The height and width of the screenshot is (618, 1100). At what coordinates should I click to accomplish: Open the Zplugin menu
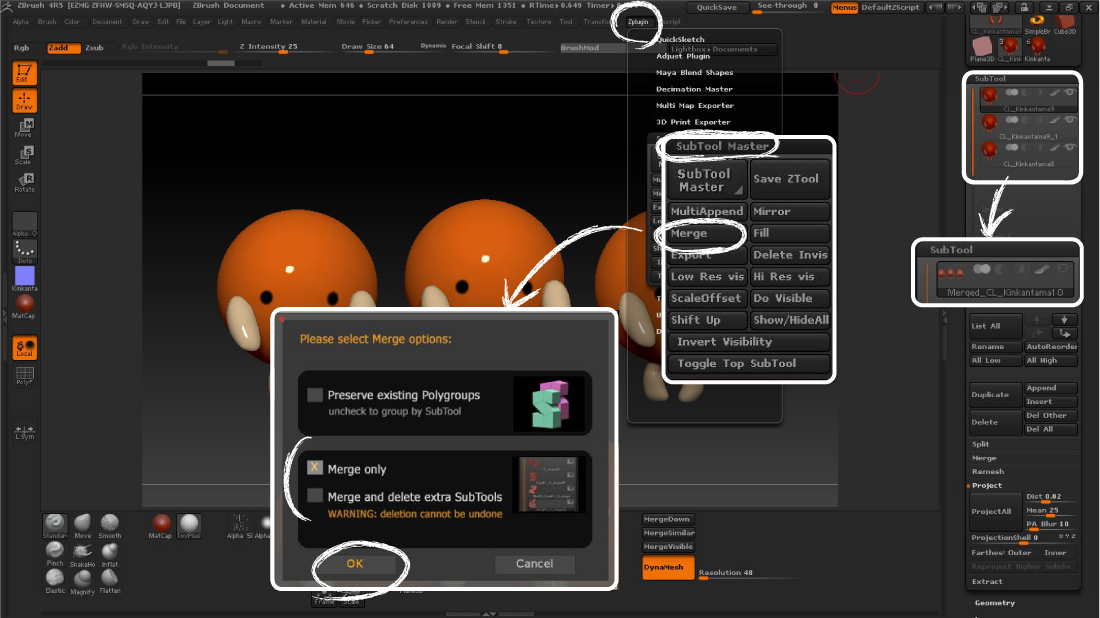pos(637,22)
